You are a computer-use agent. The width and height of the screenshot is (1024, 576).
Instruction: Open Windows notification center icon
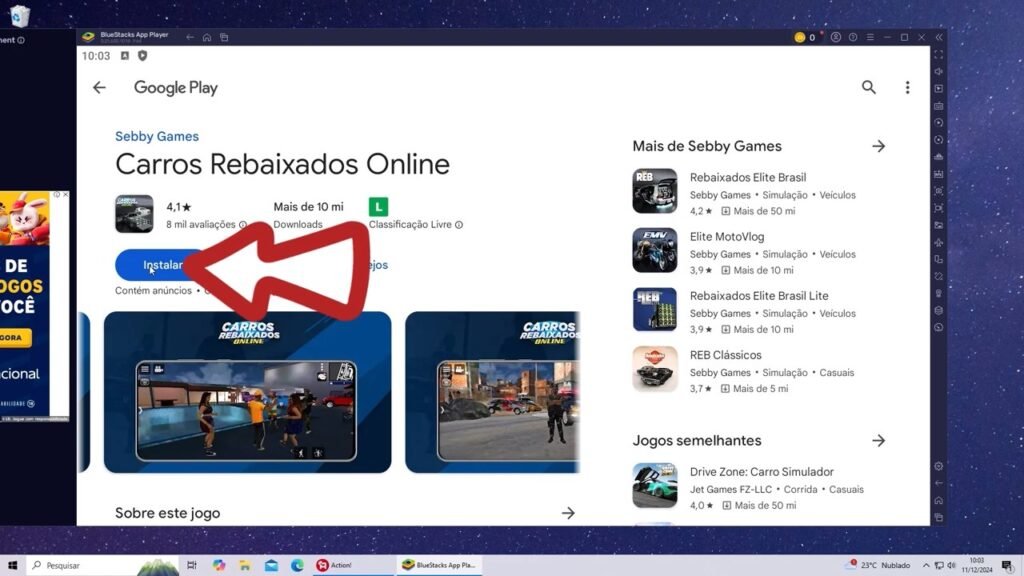click(1008, 565)
